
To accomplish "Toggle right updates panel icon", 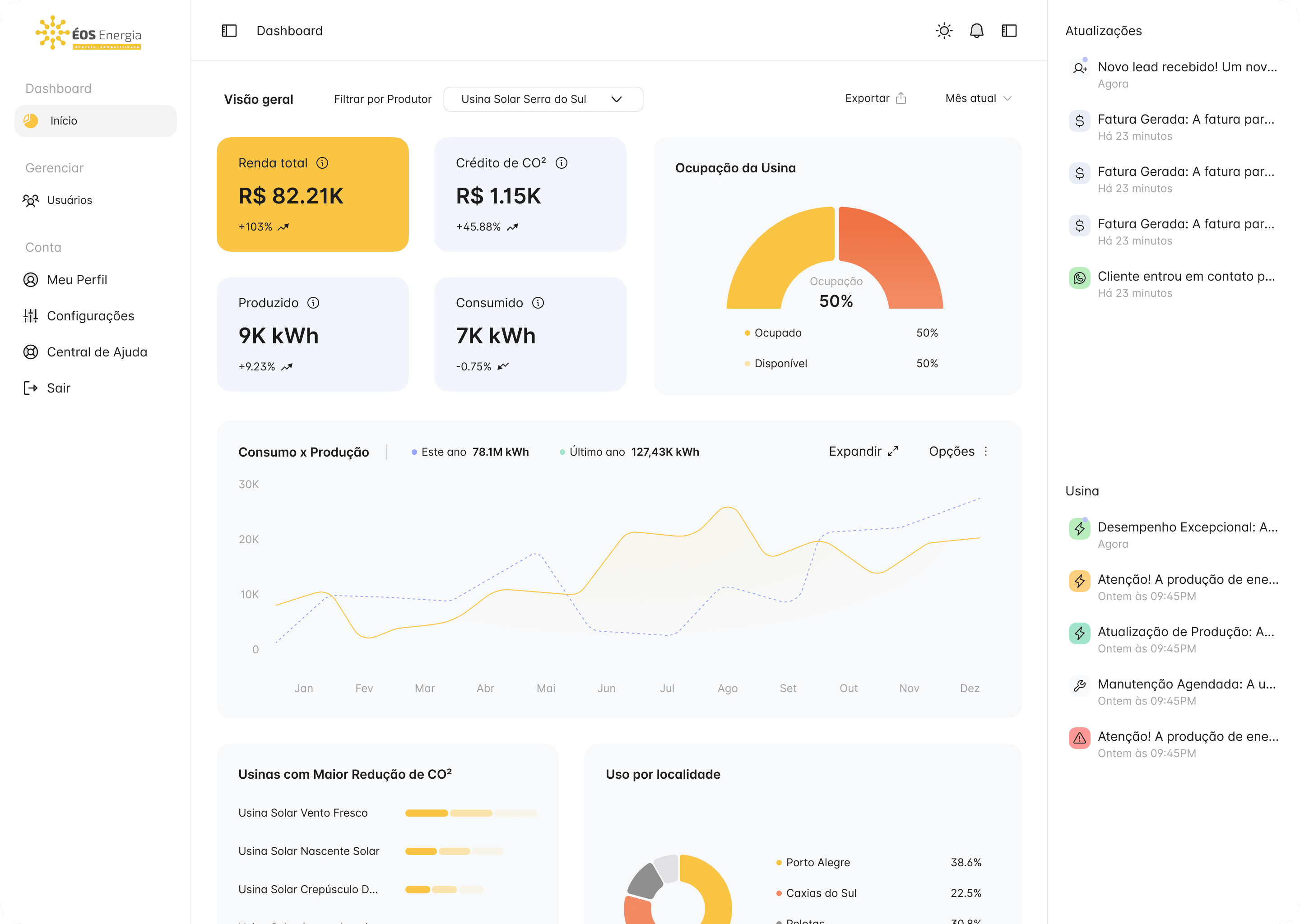I will click(1008, 31).
